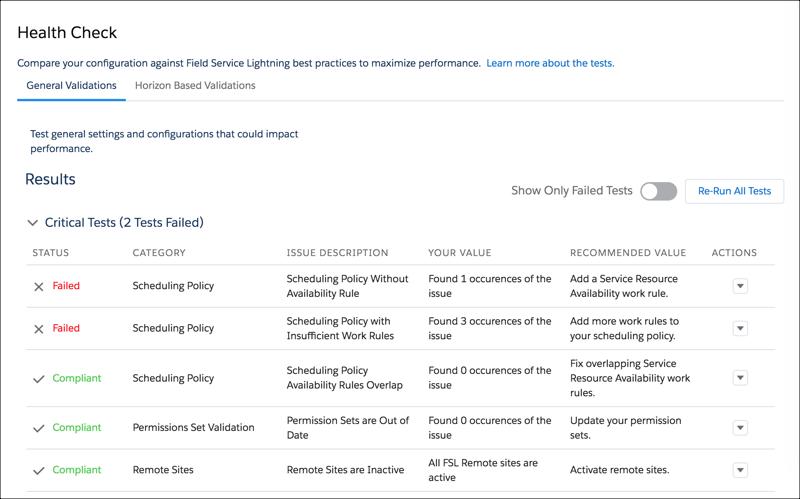The width and height of the screenshot is (800, 499).
Task: Click 'Show Only Failed Tests' label
Action: 571,191
